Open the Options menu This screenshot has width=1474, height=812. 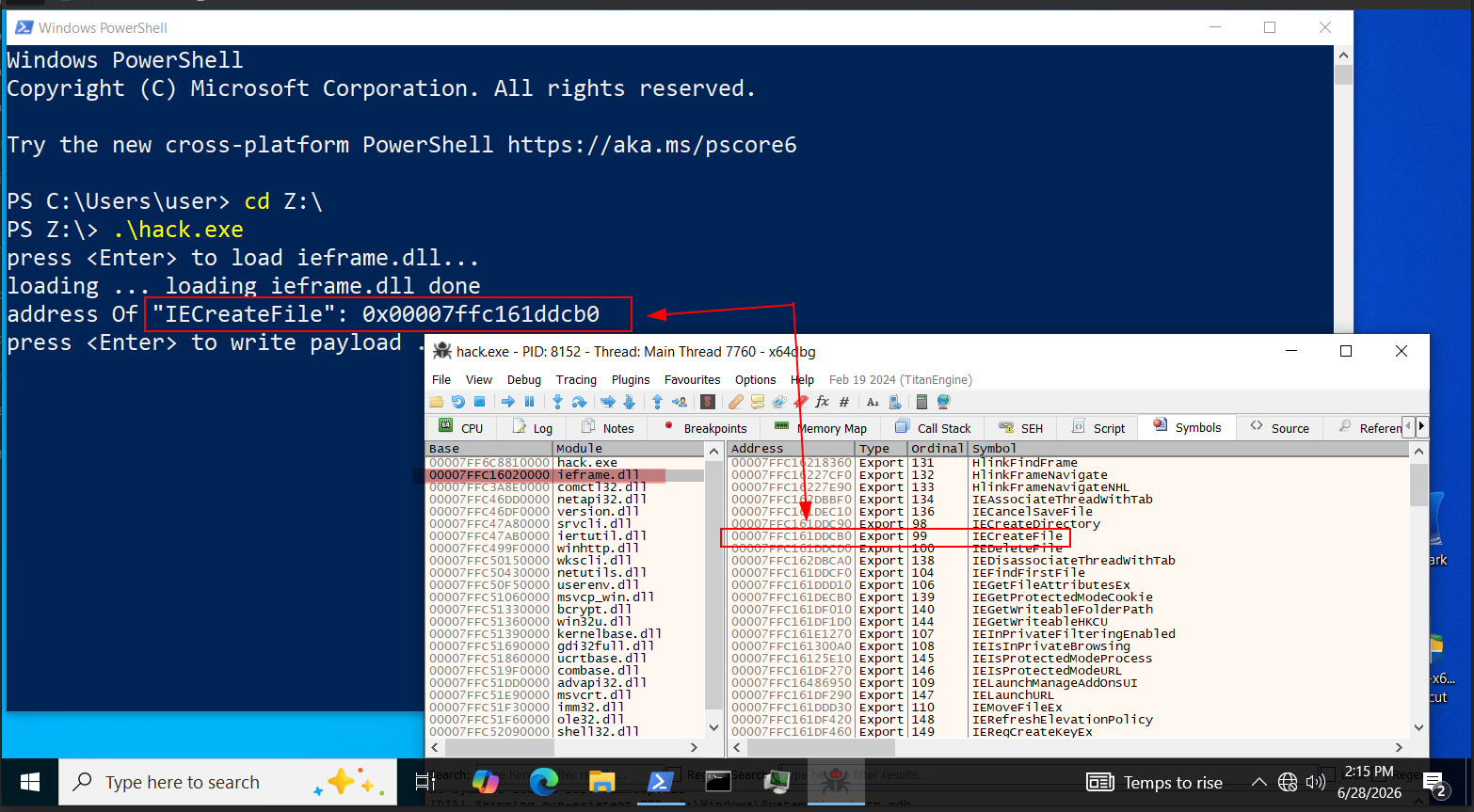point(756,379)
